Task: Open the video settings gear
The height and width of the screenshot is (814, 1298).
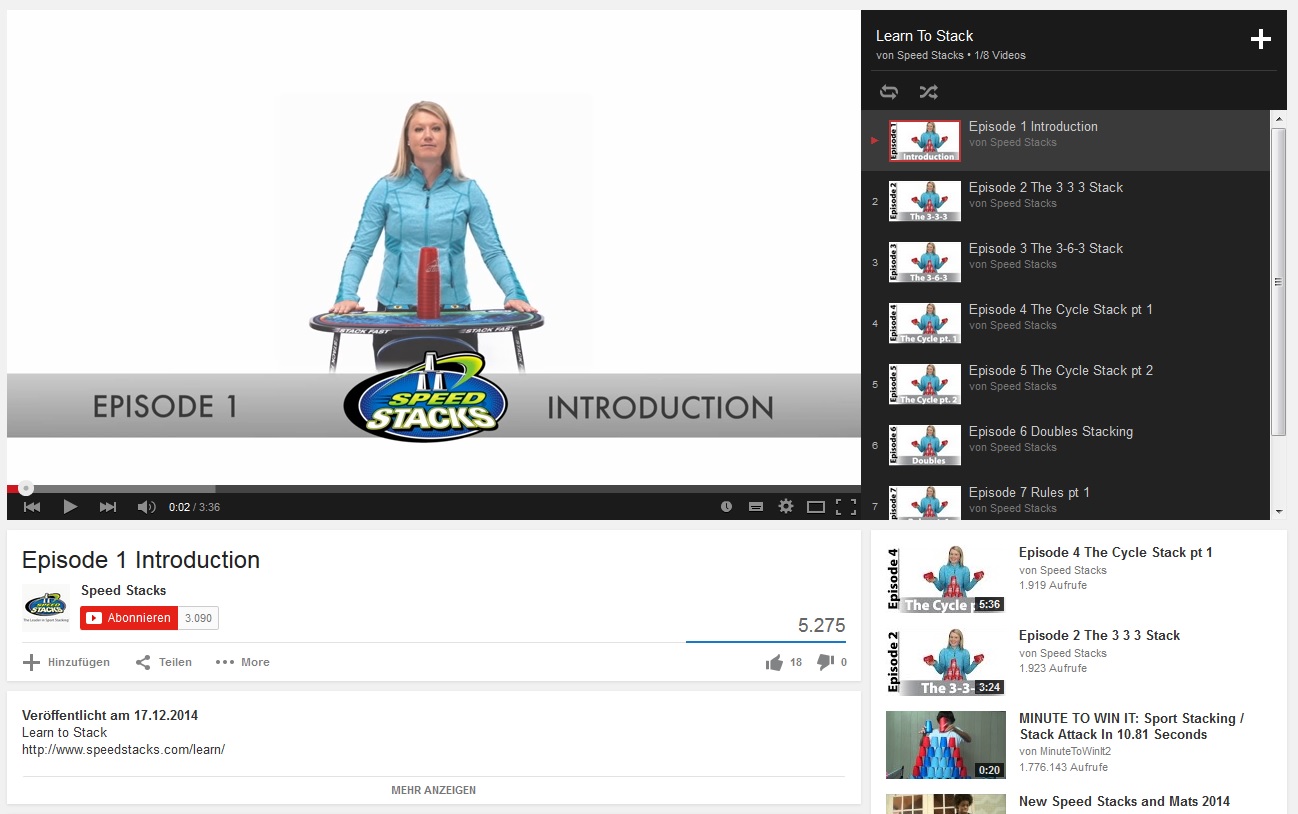Action: 786,507
